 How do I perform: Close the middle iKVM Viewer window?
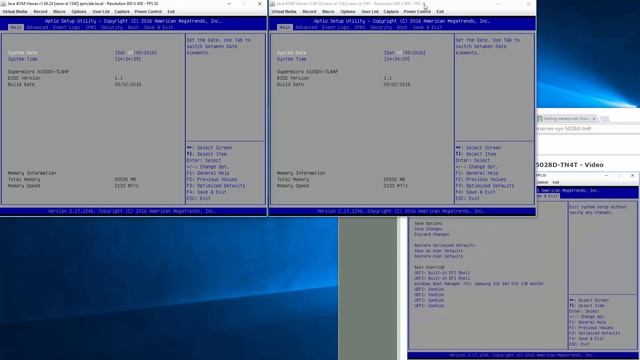(528, 4)
